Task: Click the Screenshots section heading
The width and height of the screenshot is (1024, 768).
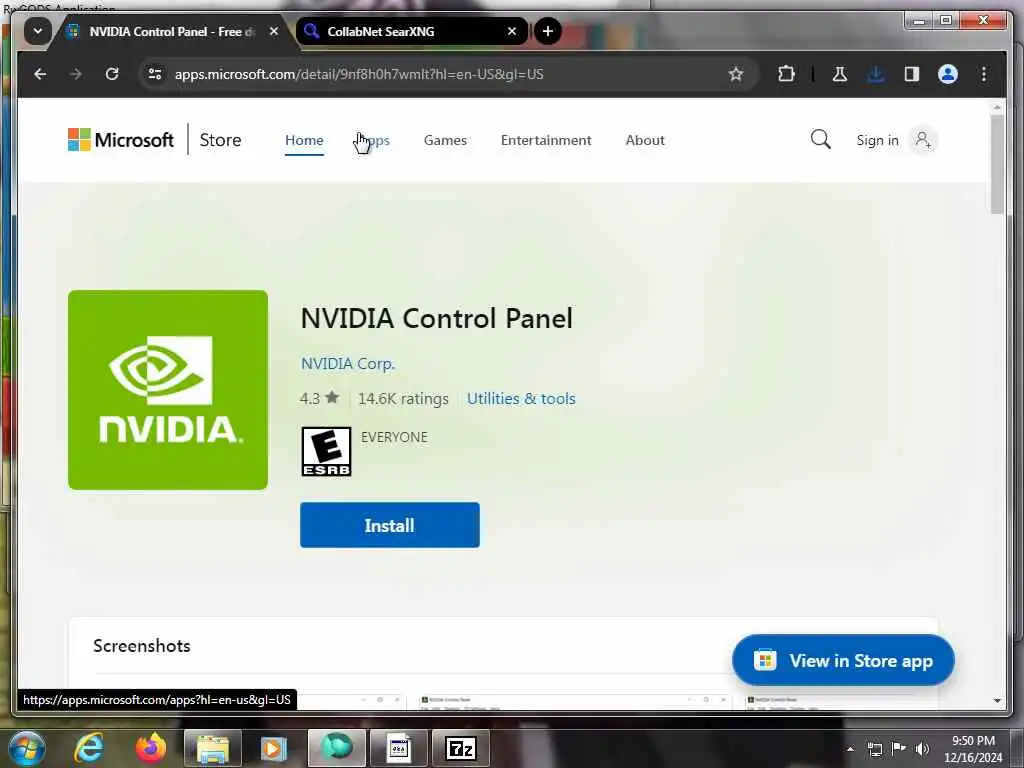Action: tap(142, 646)
